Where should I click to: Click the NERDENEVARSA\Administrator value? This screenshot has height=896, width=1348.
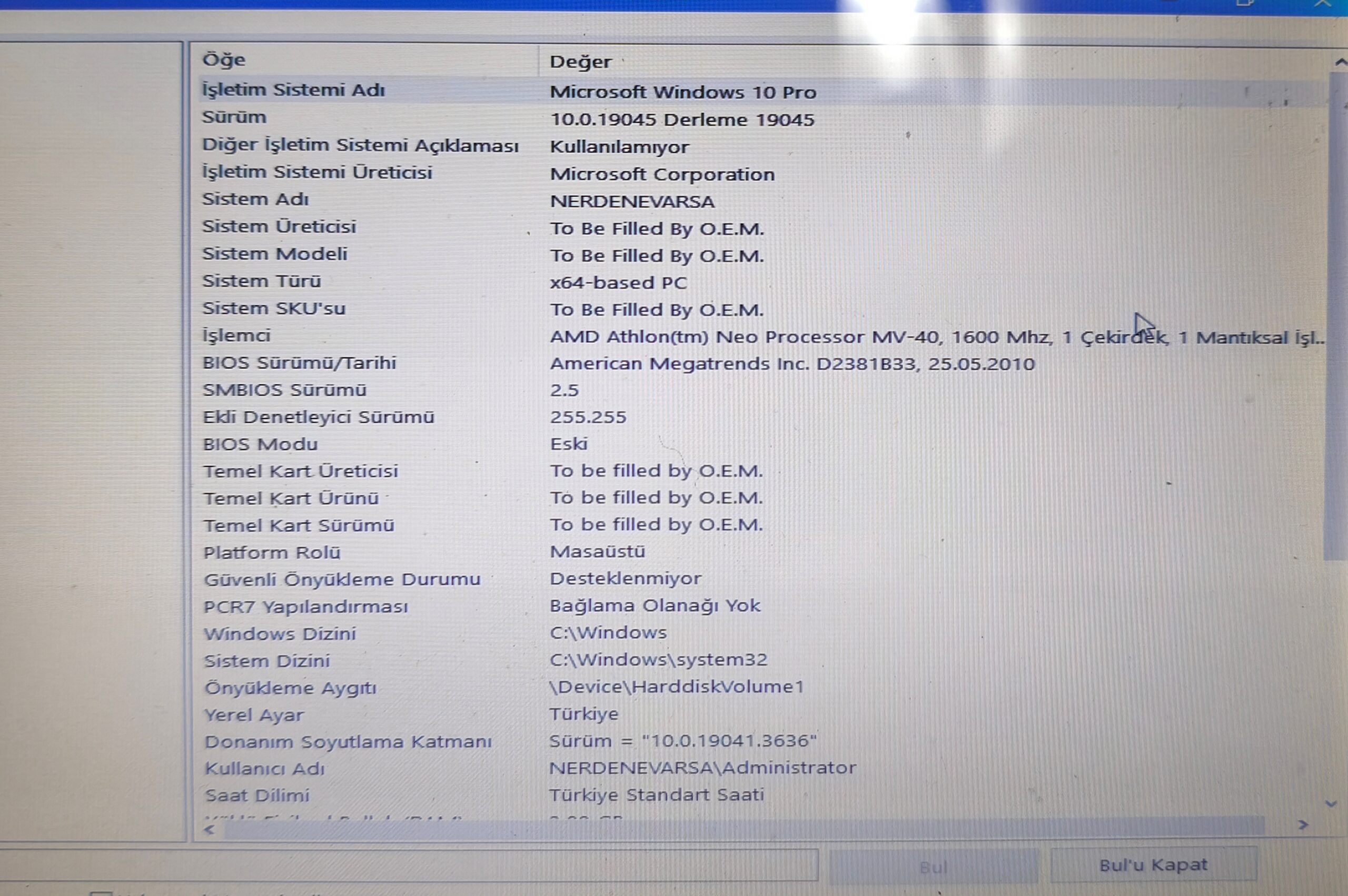pyautogui.click(x=702, y=768)
